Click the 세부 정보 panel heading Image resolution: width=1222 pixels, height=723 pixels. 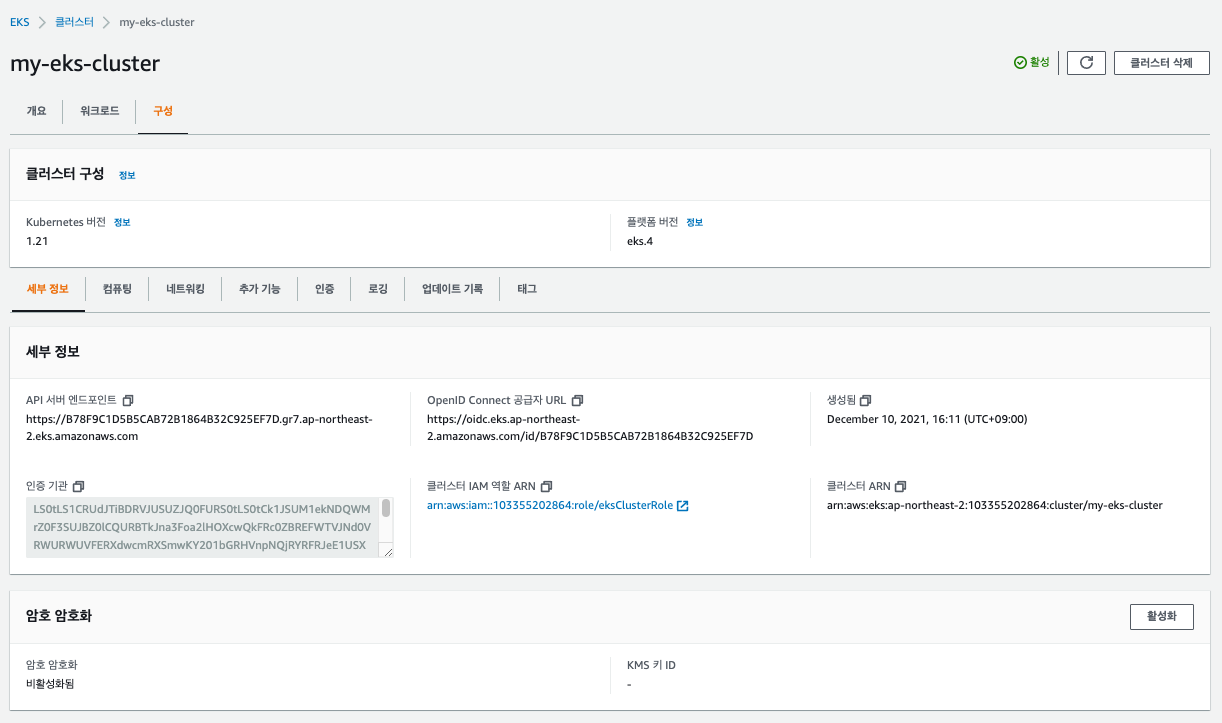point(53,352)
